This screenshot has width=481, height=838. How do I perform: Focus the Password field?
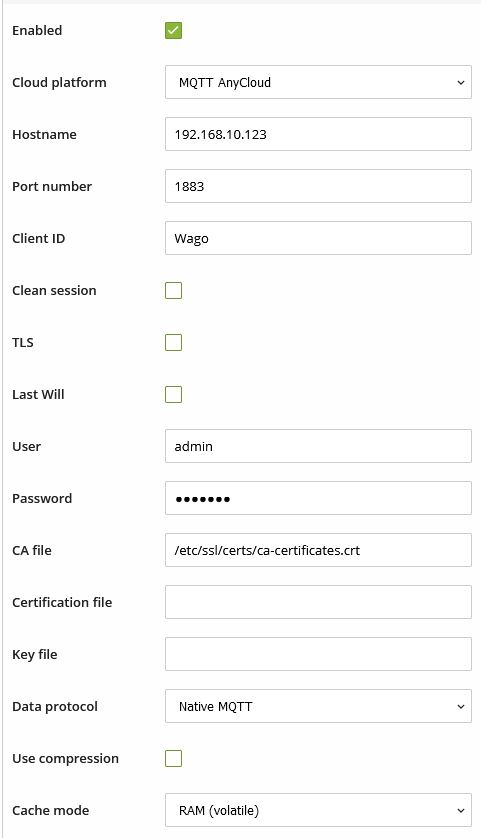click(x=318, y=498)
